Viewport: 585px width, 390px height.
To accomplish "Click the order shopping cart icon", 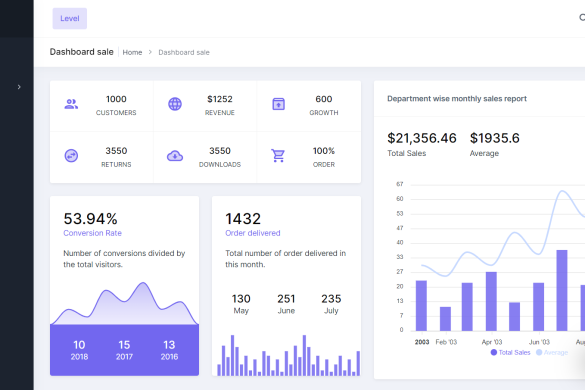I will tap(278, 156).
